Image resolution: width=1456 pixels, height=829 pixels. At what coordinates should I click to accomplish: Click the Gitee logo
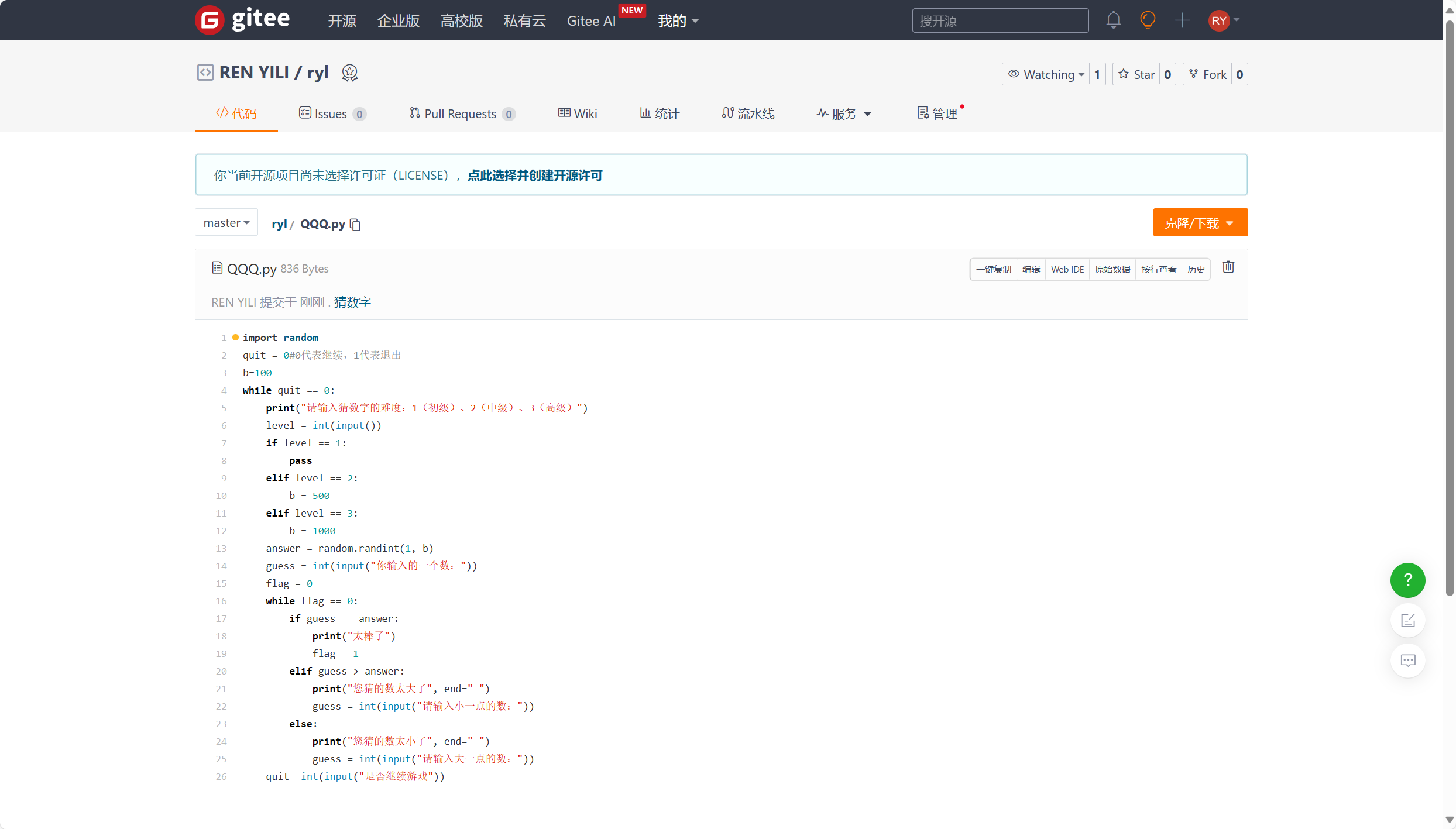pos(242,19)
